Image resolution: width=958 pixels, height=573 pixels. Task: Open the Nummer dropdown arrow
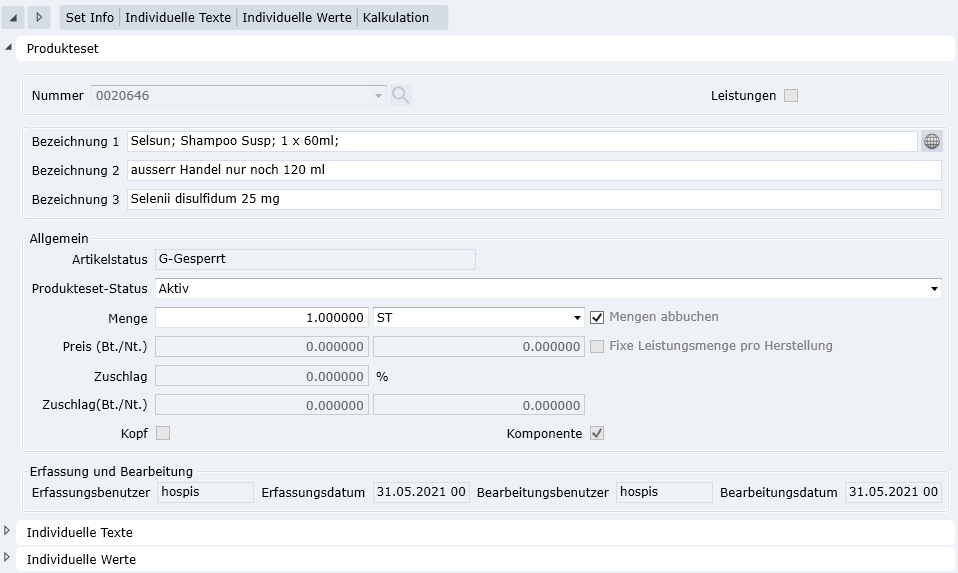point(378,96)
